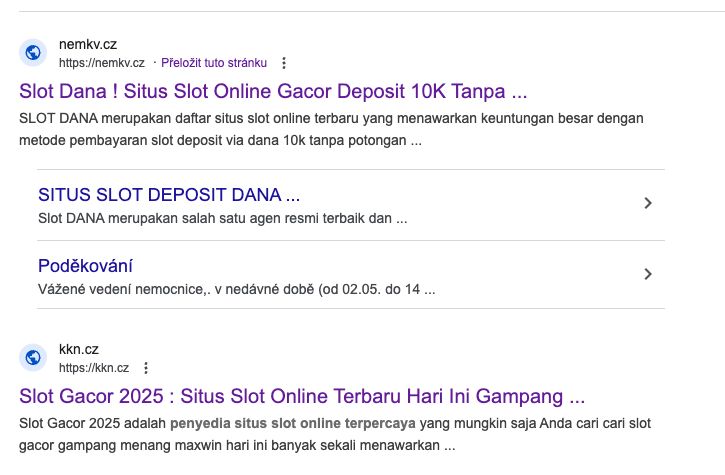
Task: Click the bold text penyedia situs slot online terpercaya
Action: tap(293, 423)
